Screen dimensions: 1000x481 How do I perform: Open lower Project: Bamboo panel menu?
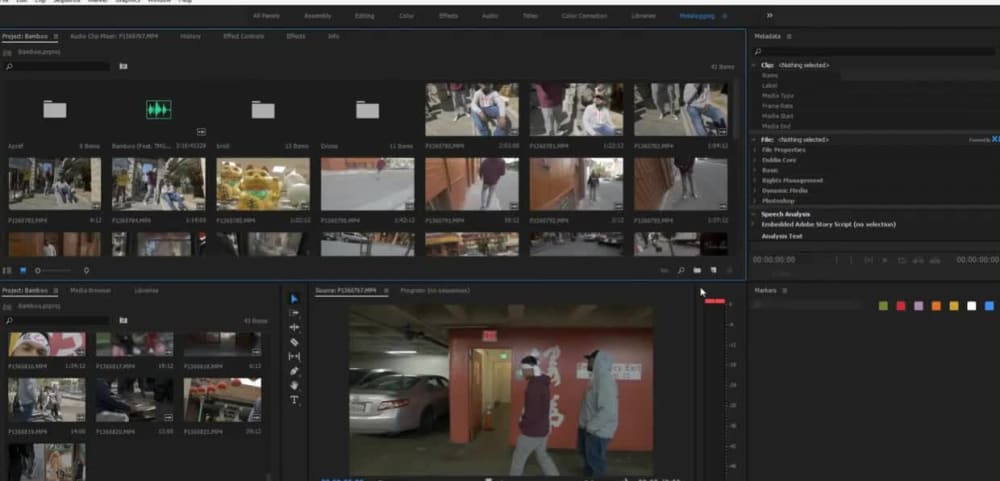click(55, 290)
